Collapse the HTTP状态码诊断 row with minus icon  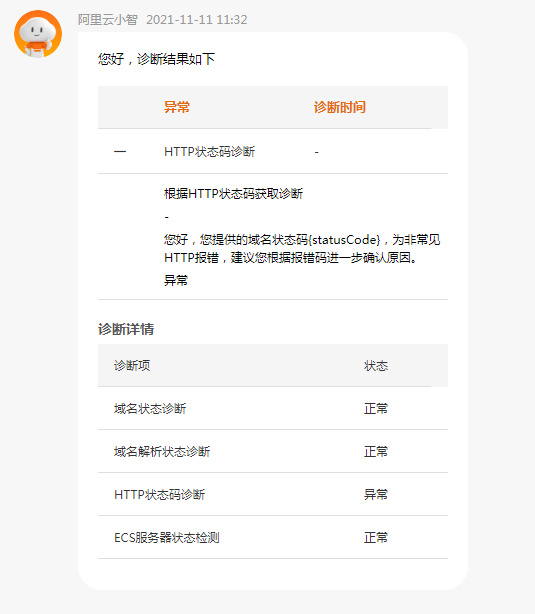120,152
